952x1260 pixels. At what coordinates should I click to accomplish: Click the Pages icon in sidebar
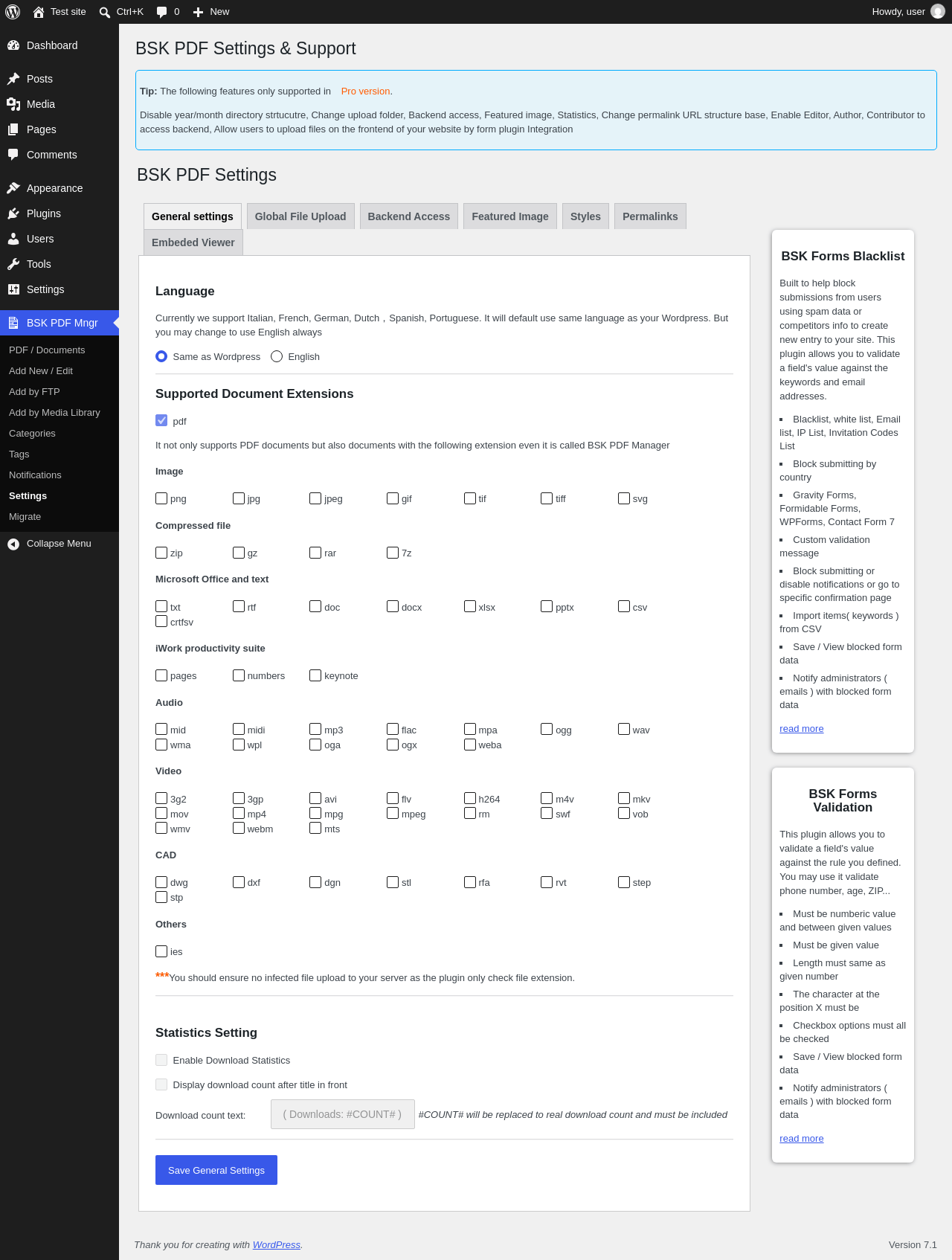(13, 129)
